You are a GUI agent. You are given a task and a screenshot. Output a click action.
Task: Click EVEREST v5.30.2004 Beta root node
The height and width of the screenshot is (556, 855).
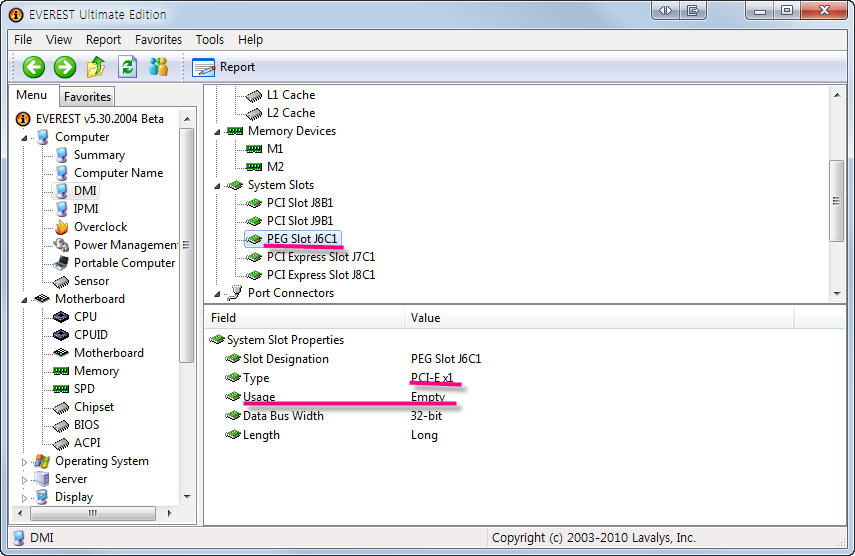click(x=99, y=119)
